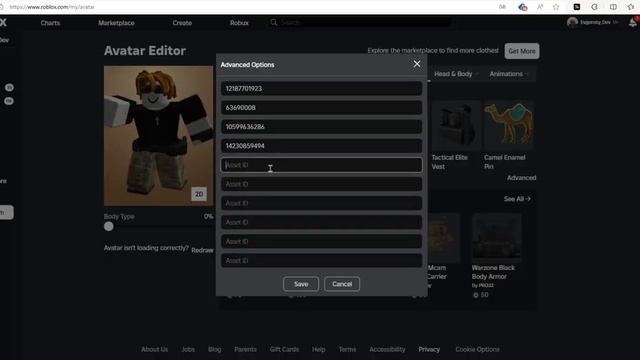Select the field containing 12187701923

click(x=322, y=89)
